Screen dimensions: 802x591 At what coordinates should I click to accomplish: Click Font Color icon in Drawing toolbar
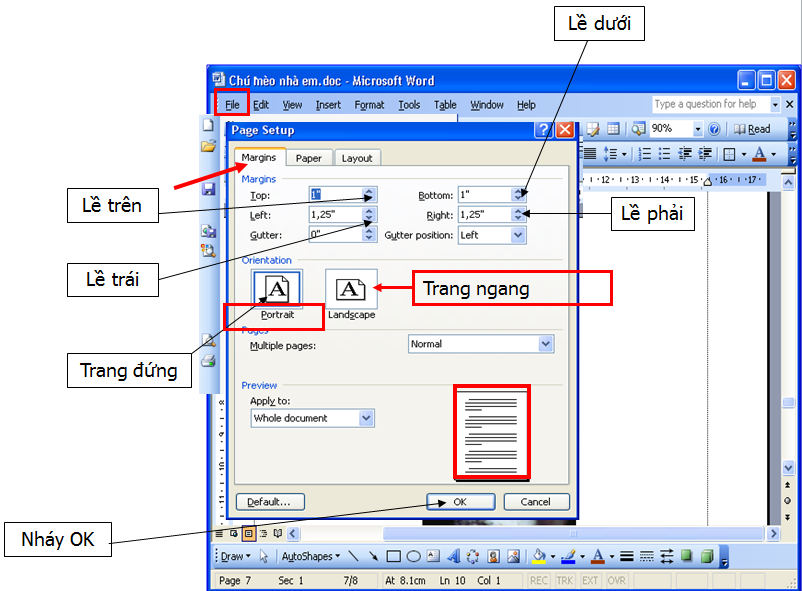tap(597, 556)
